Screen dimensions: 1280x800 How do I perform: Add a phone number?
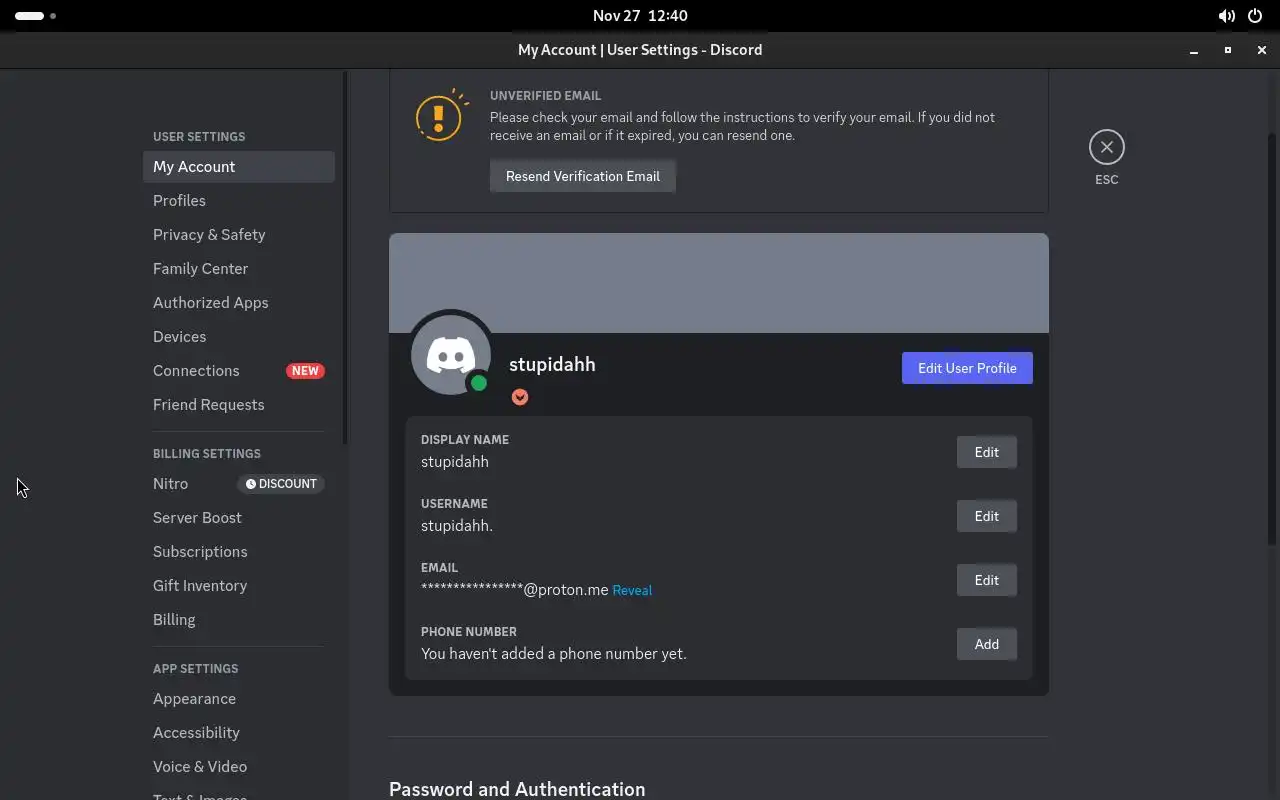(986, 644)
